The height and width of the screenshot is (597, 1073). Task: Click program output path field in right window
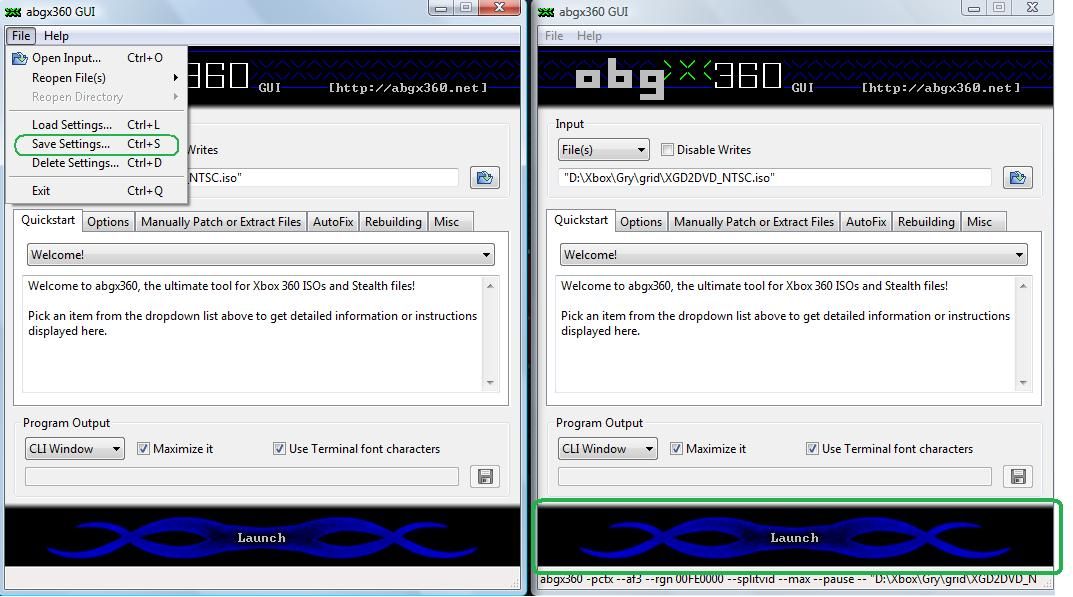pyautogui.click(x=775, y=477)
